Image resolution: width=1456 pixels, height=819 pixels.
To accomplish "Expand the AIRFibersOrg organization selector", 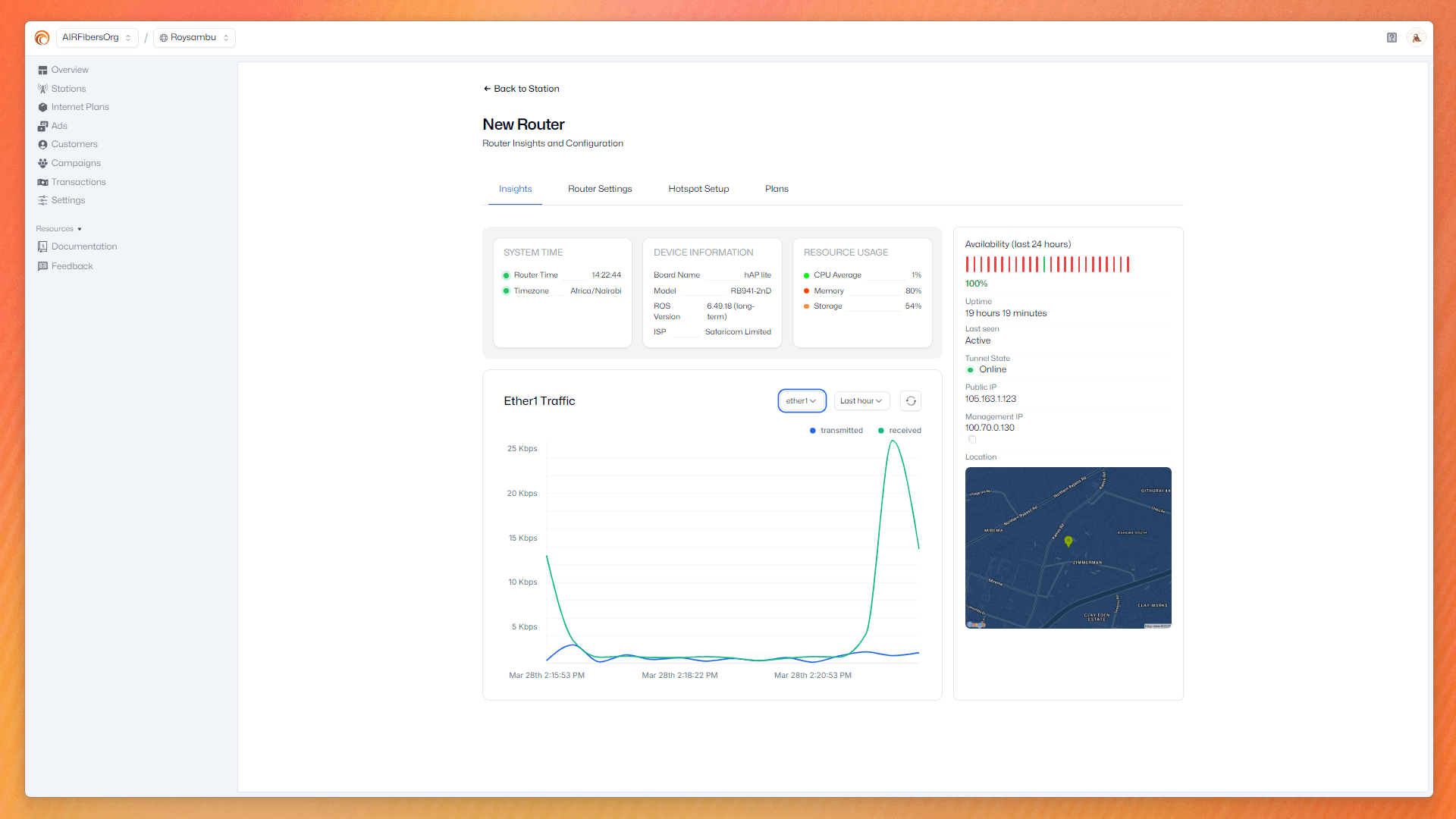I will [96, 37].
